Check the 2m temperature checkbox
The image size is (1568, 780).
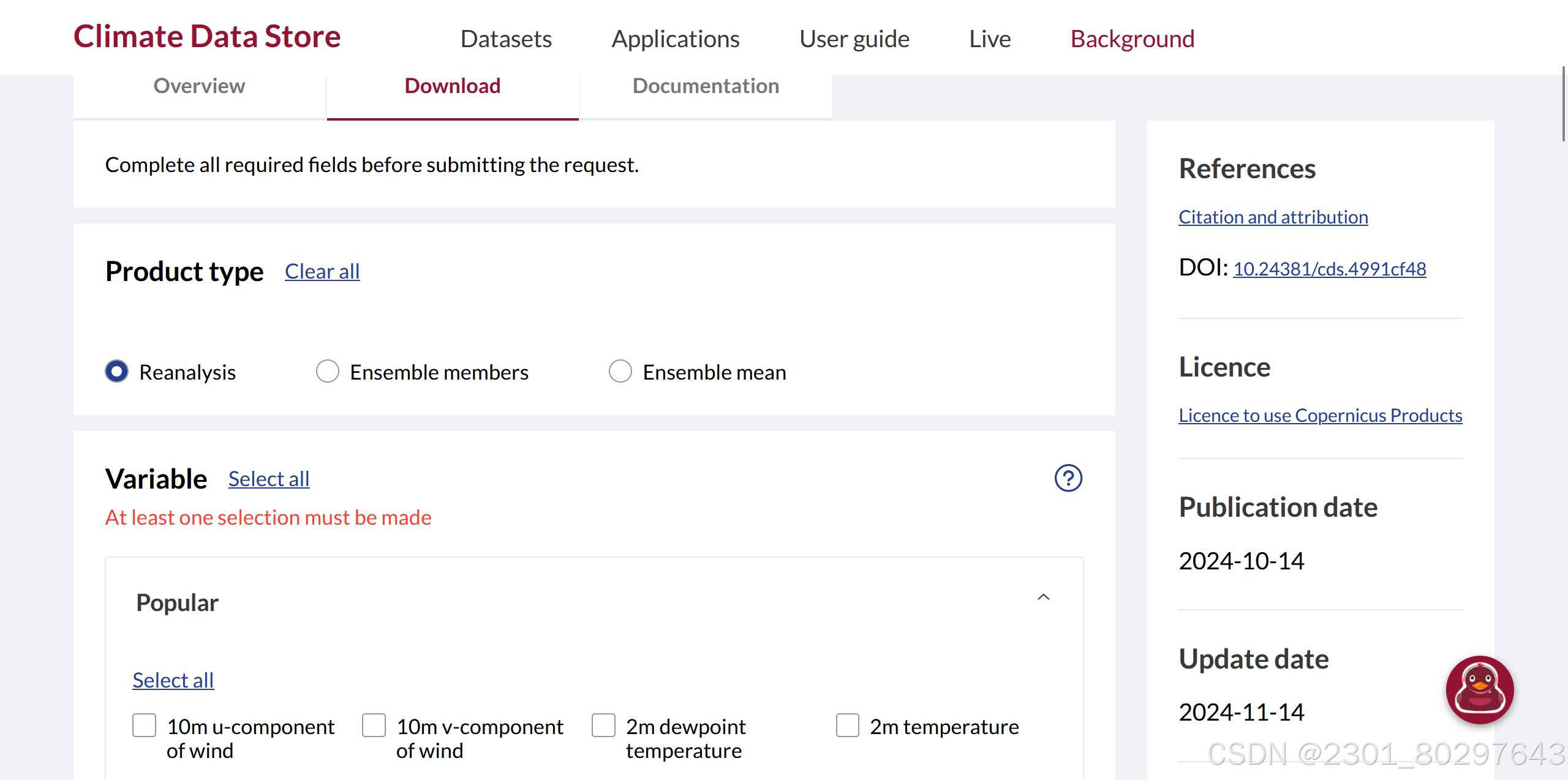pyautogui.click(x=847, y=726)
